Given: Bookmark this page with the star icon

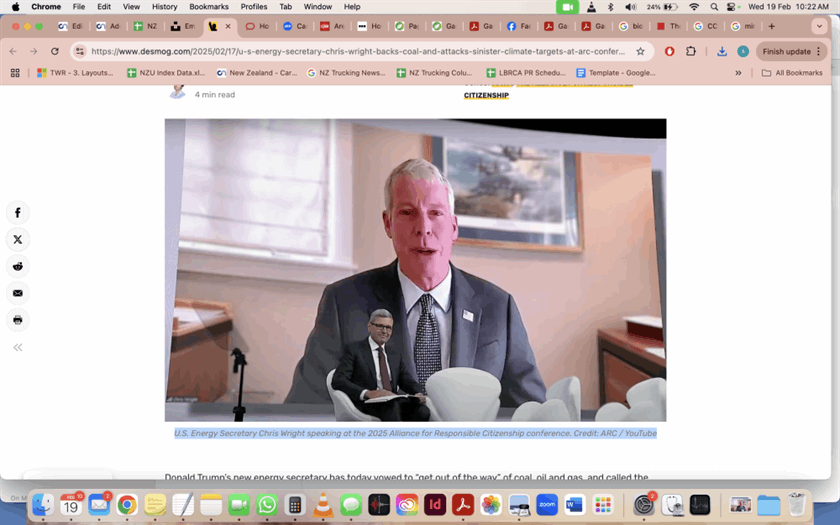Looking at the screenshot, I should pos(641,51).
